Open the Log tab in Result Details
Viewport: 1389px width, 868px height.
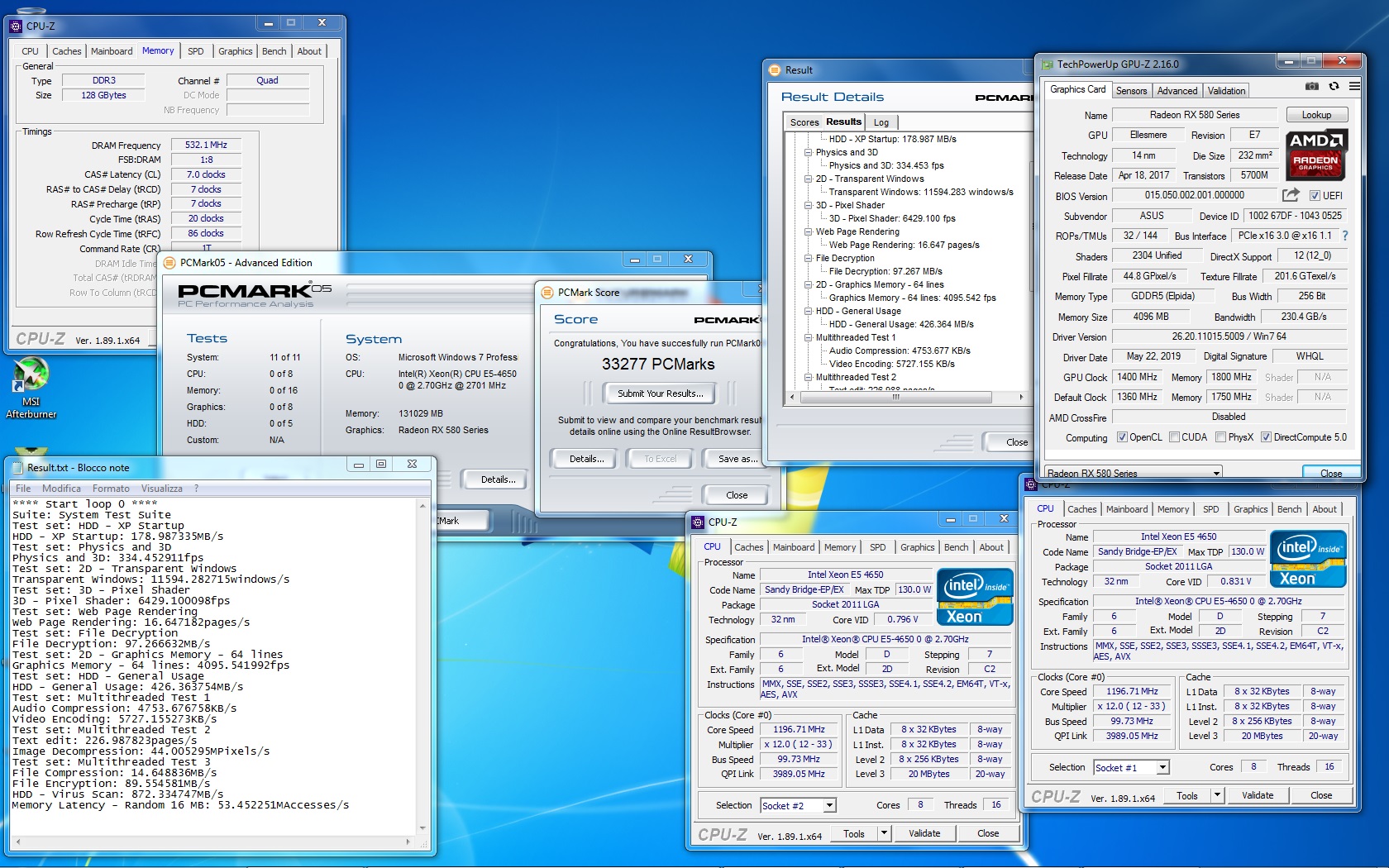click(x=881, y=122)
